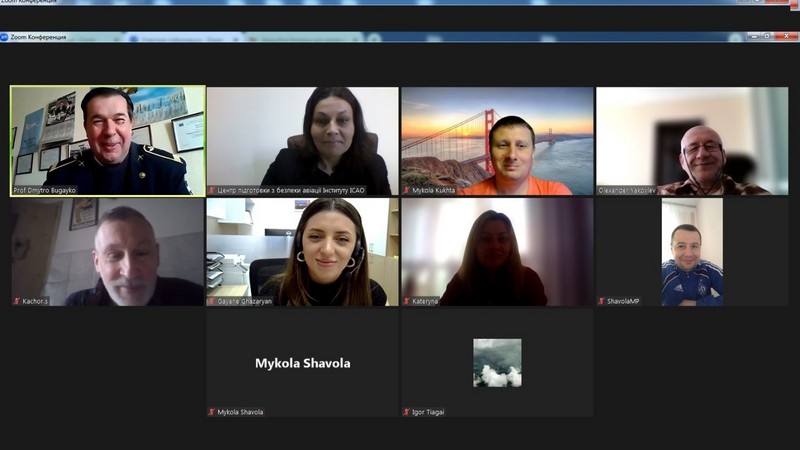Click muted mic icon next to Igor Tiagai

407,412
